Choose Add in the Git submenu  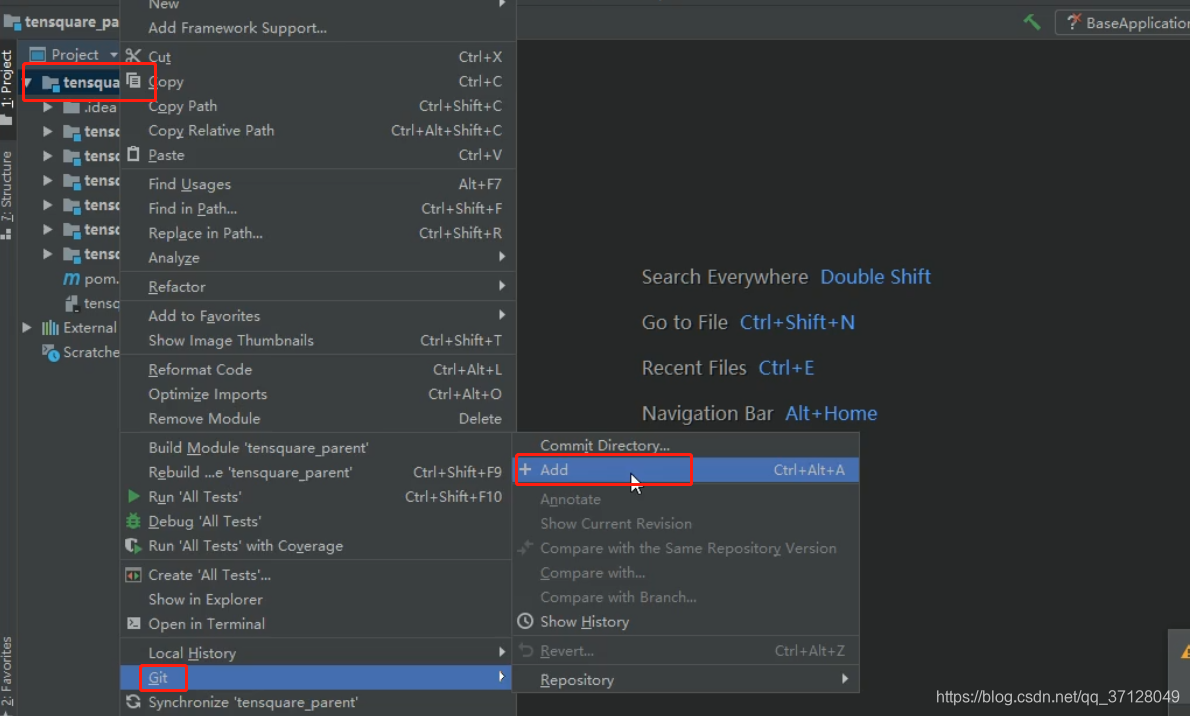click(686, 470)
